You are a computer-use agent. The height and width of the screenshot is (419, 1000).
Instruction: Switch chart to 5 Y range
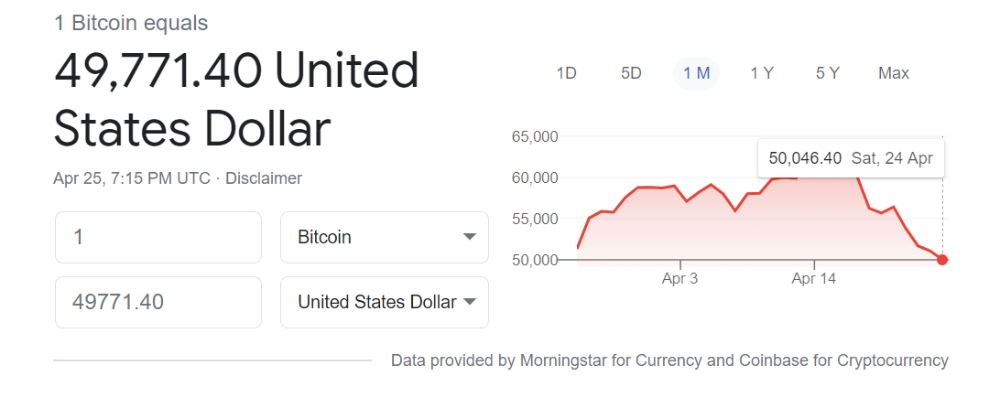click(x=827, y=73)
